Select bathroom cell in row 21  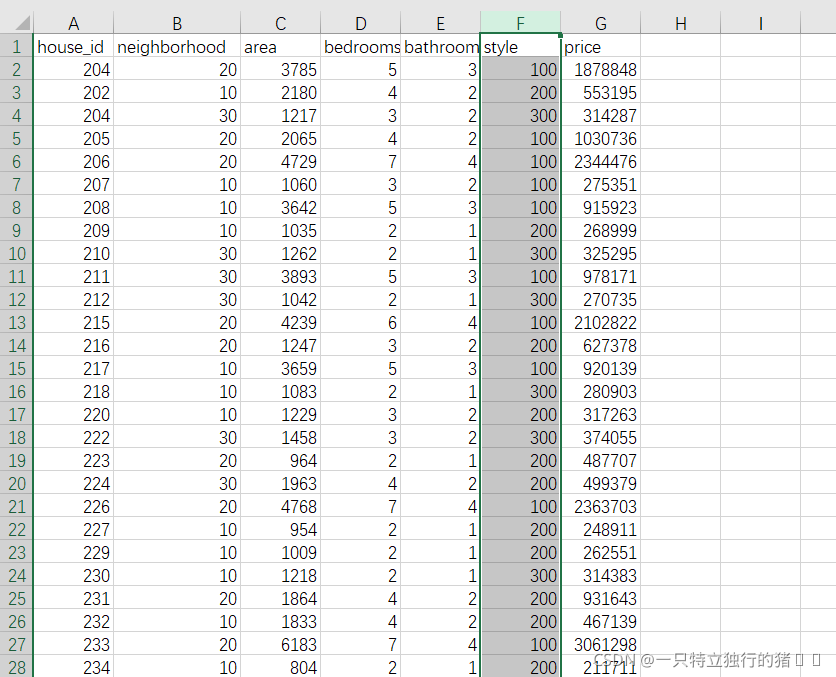[440, 506]
